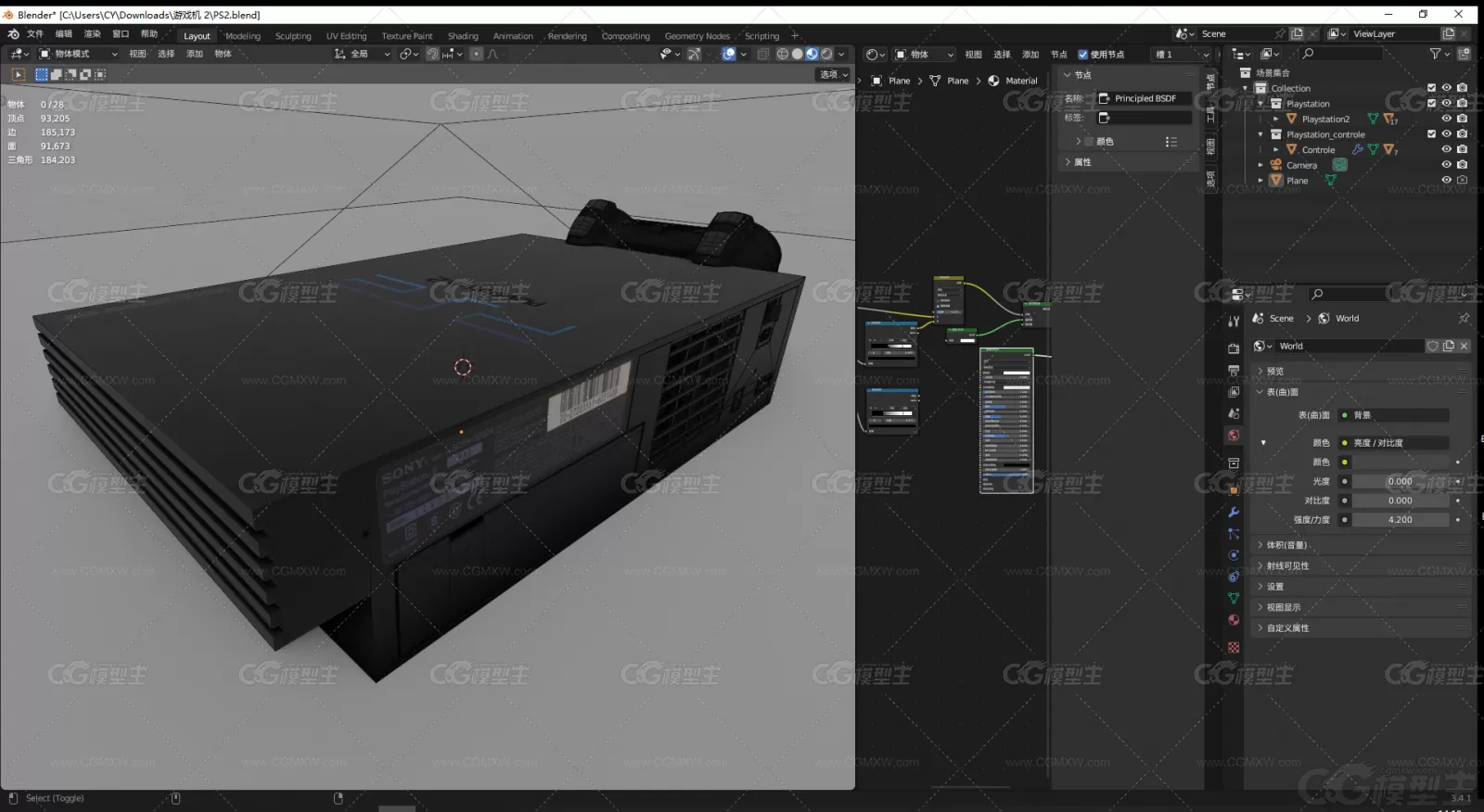The image size is (1484, 812).
Task: Open the Texture properties checker icon
Action: coord(1234,647)
